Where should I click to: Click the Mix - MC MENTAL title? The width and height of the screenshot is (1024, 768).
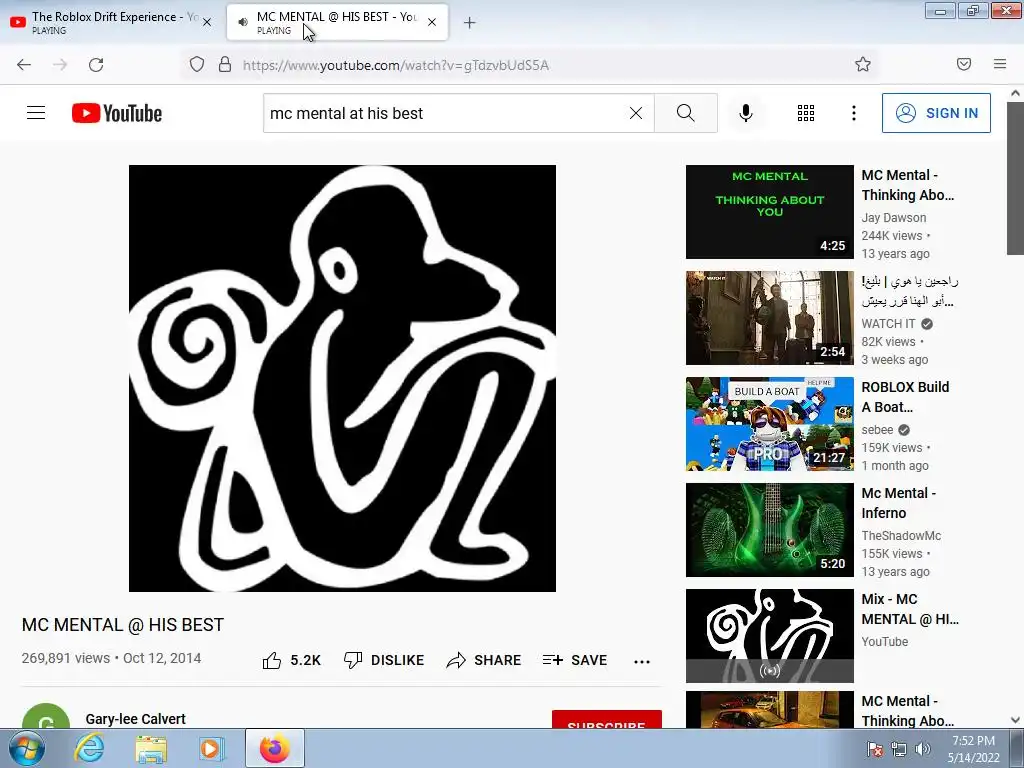coord(910,609)
